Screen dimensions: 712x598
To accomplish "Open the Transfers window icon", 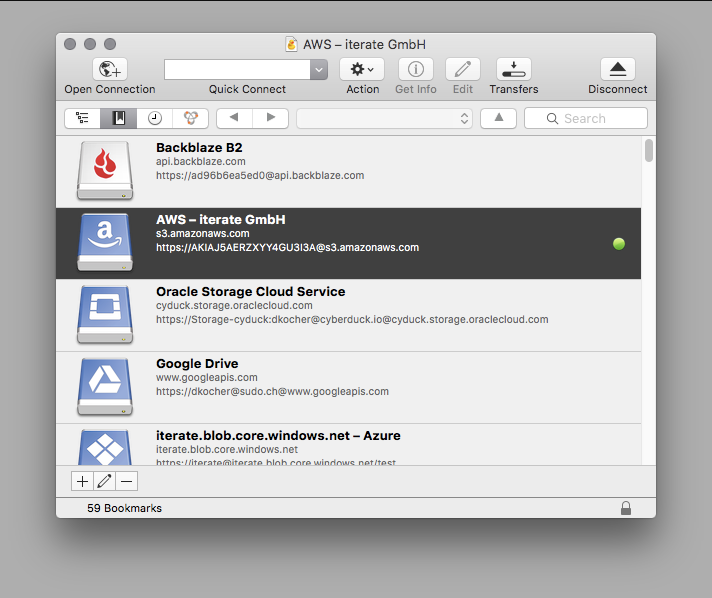I will tap(514, 69).
